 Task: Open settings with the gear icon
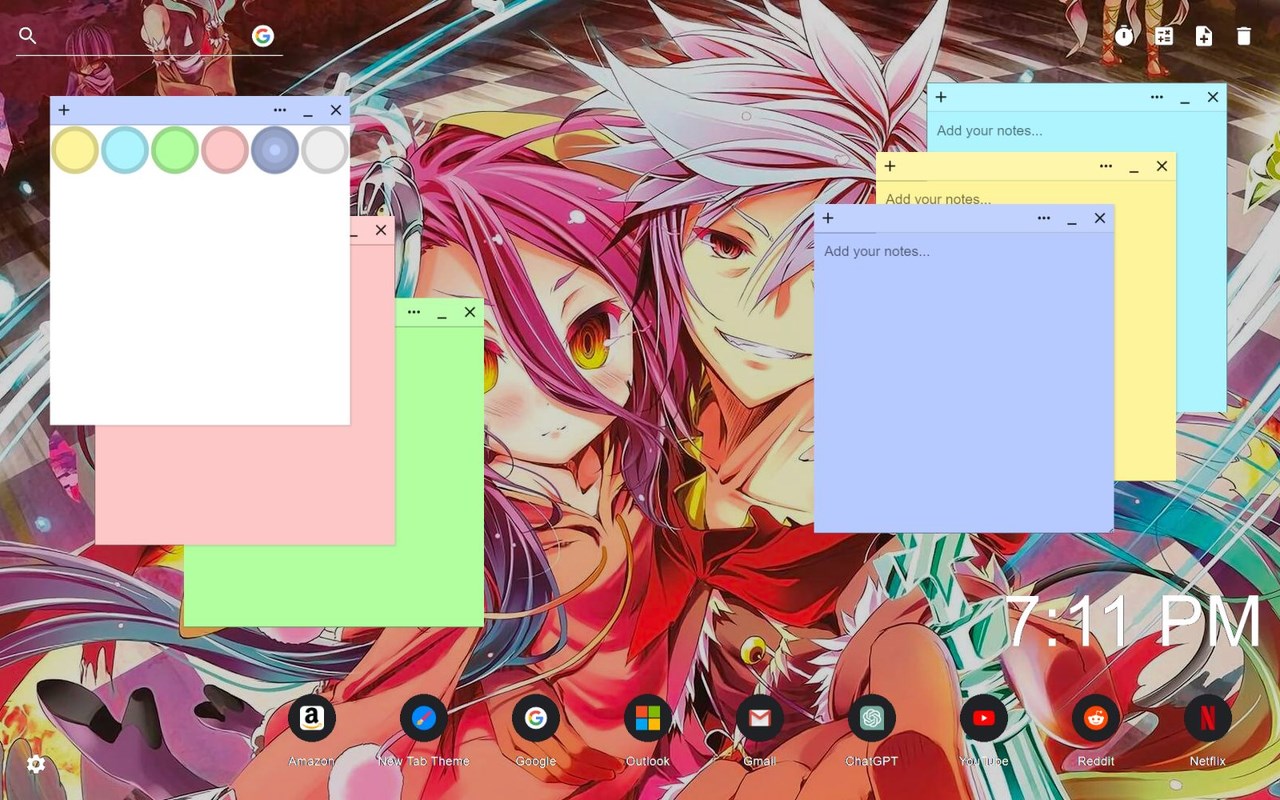pos(36,765)
